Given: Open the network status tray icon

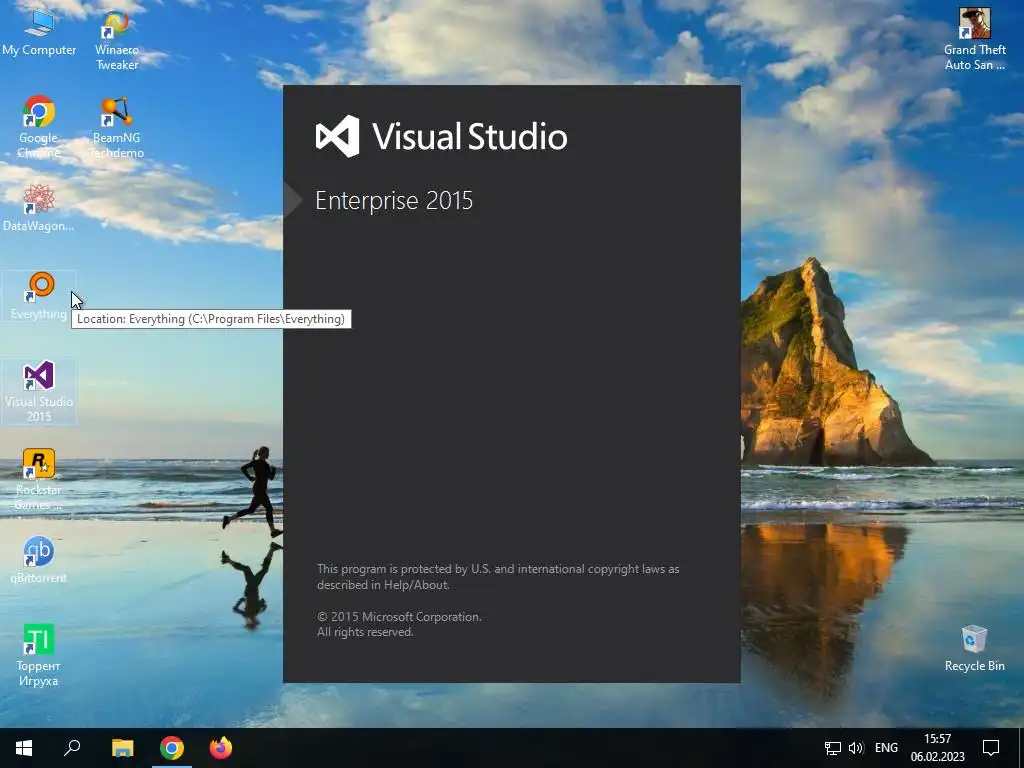Looking at the screenshot, I should click(x=833, y=748).
